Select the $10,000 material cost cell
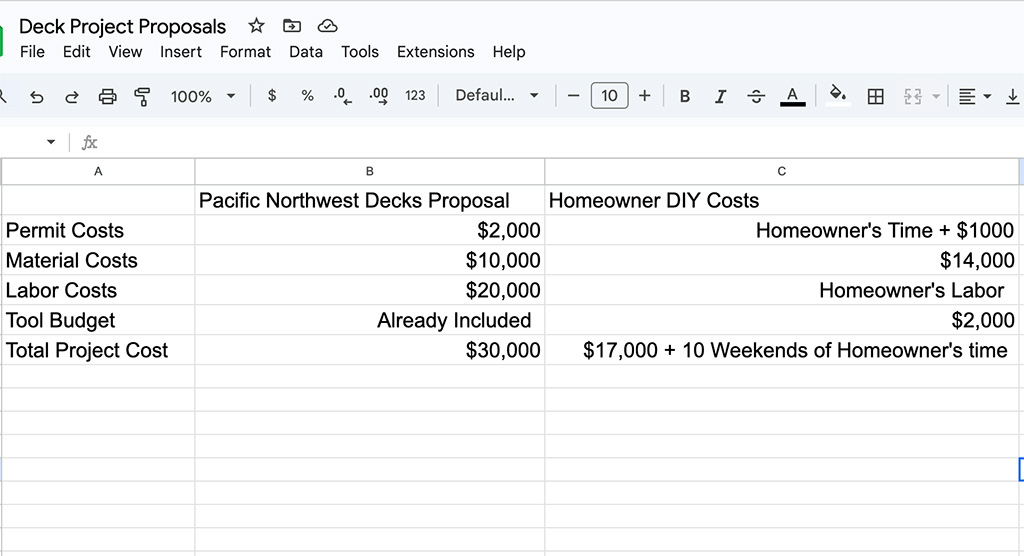This screenshot has width=1024, height=556. (370, 260)
